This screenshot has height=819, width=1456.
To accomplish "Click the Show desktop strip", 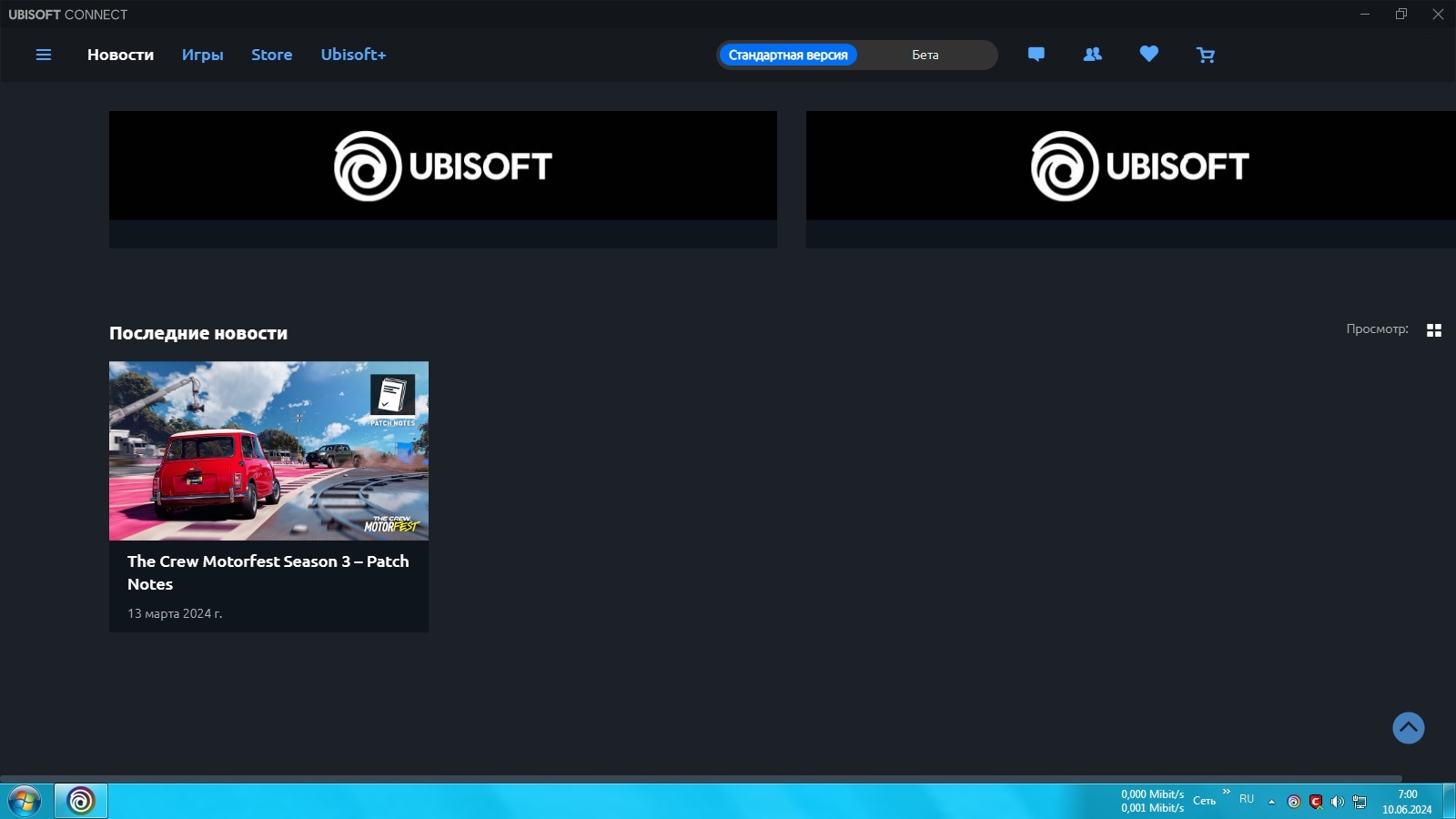I will tap(1450, 801).
